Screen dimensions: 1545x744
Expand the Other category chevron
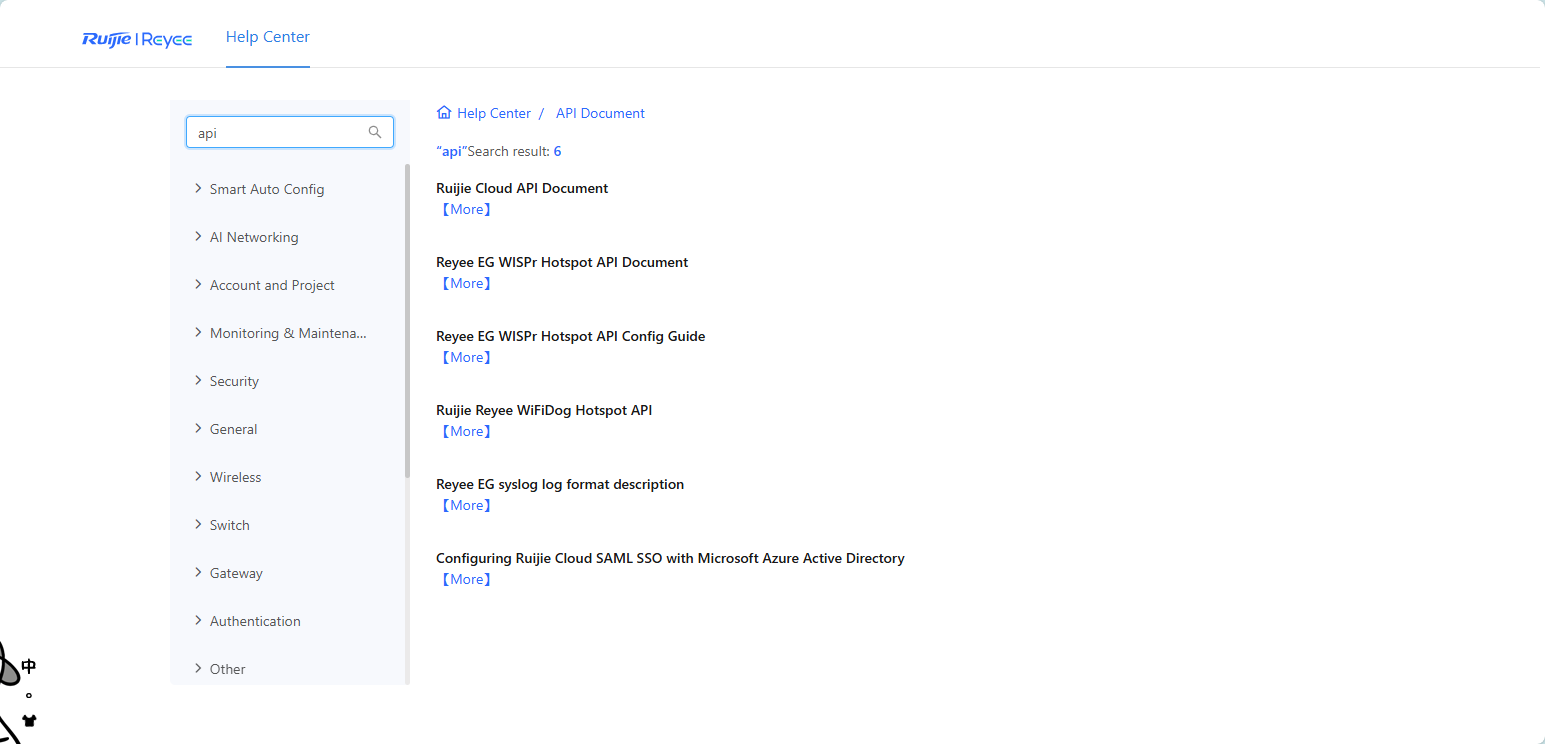click(198, 668)
